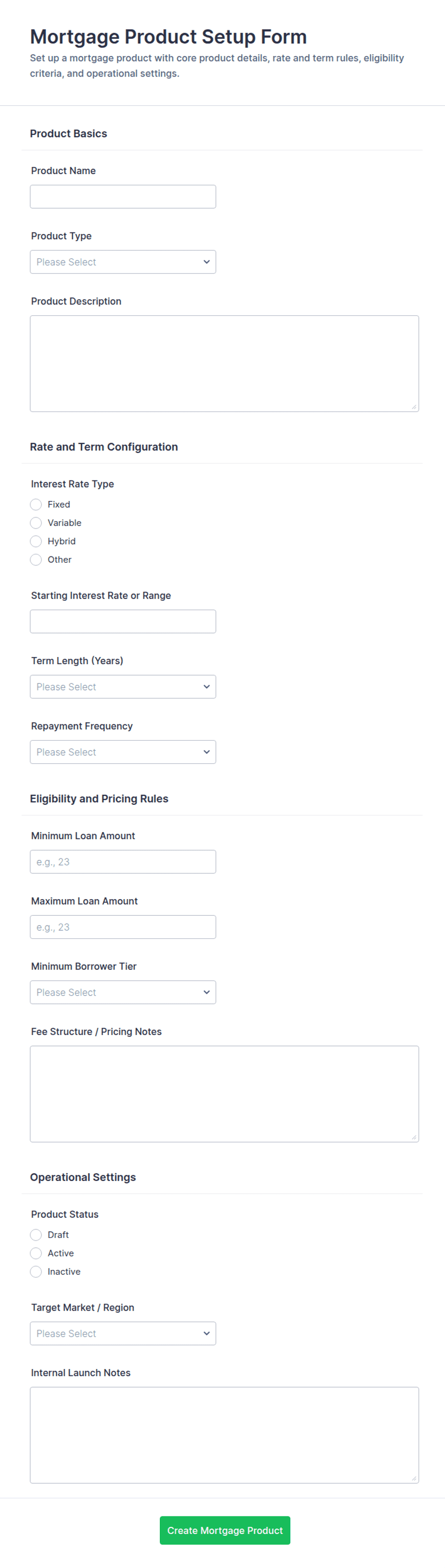The width and height of the screenshot is (445, 1568).
Task: Click the Maximum Loan Amount field
Action: click(x=123, y=926)
